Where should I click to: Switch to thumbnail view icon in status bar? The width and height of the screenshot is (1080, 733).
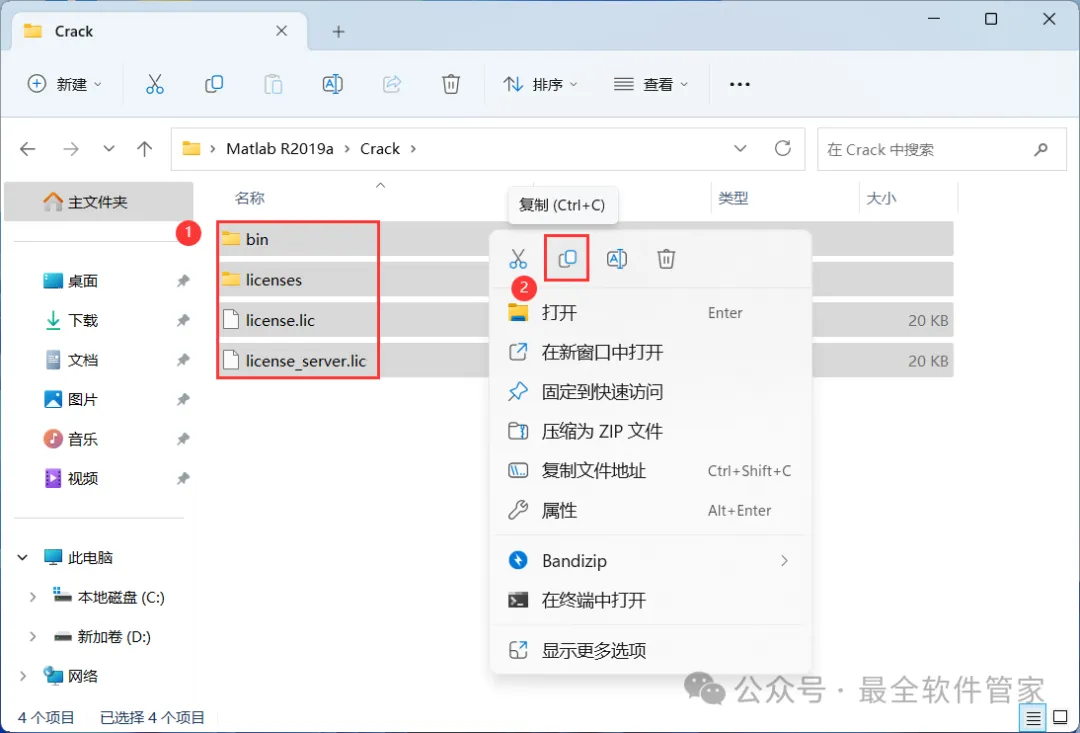[x=1060, y=718]
